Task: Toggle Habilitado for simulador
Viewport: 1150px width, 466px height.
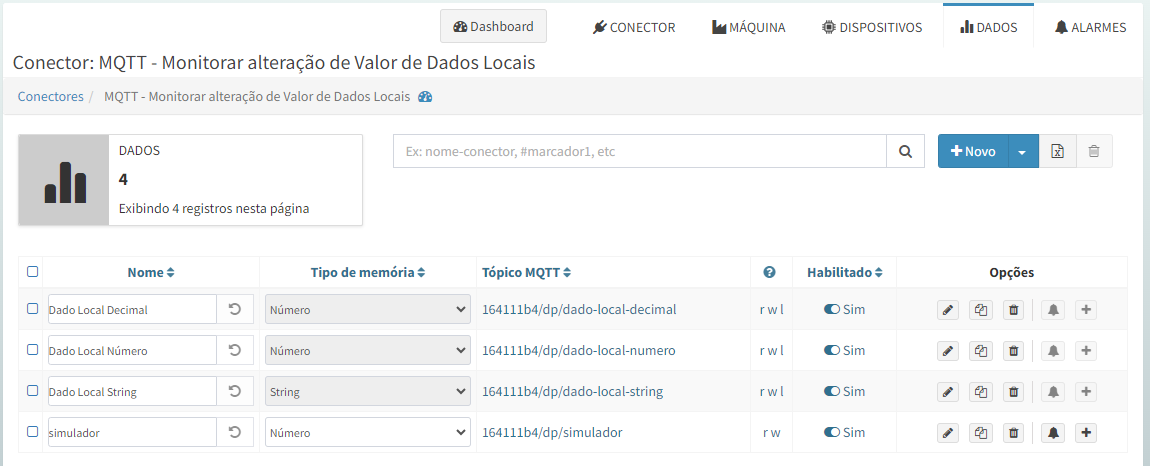Action: pos(832,433)
